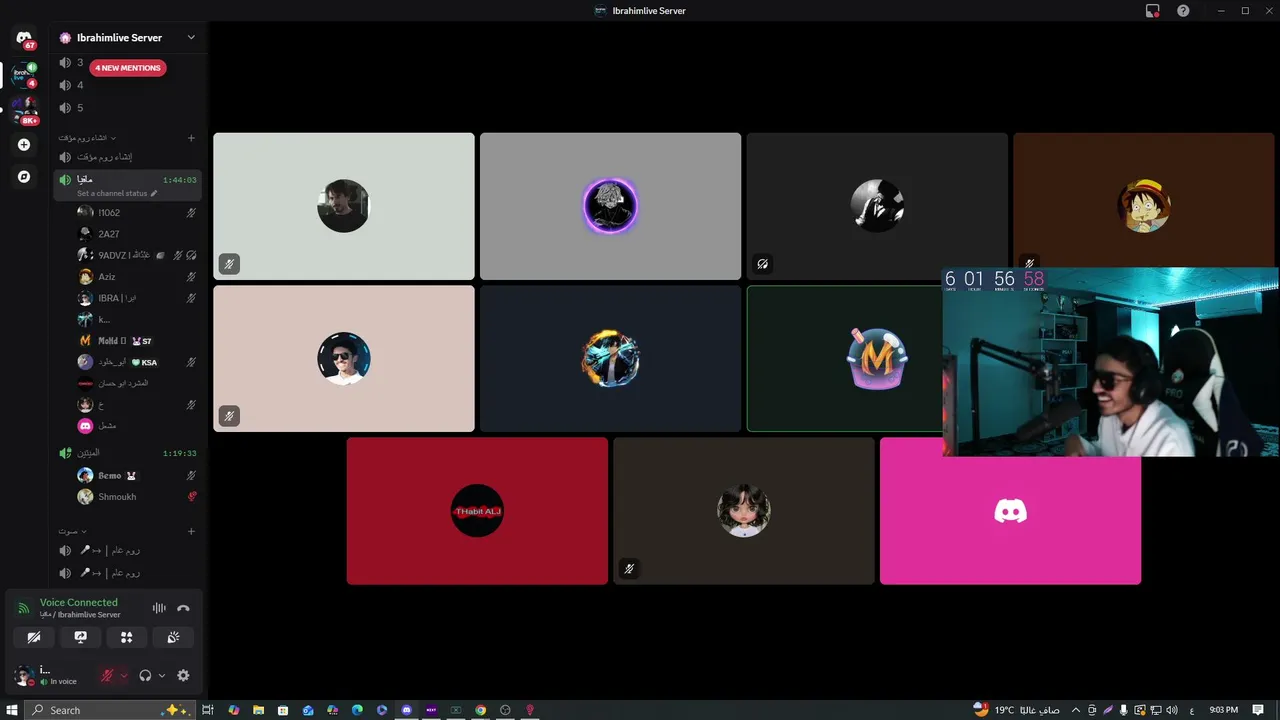Select the إنشاء روم مؤقت voice channel
Viewport: 1280px width, 720px height.
point(127,157)
